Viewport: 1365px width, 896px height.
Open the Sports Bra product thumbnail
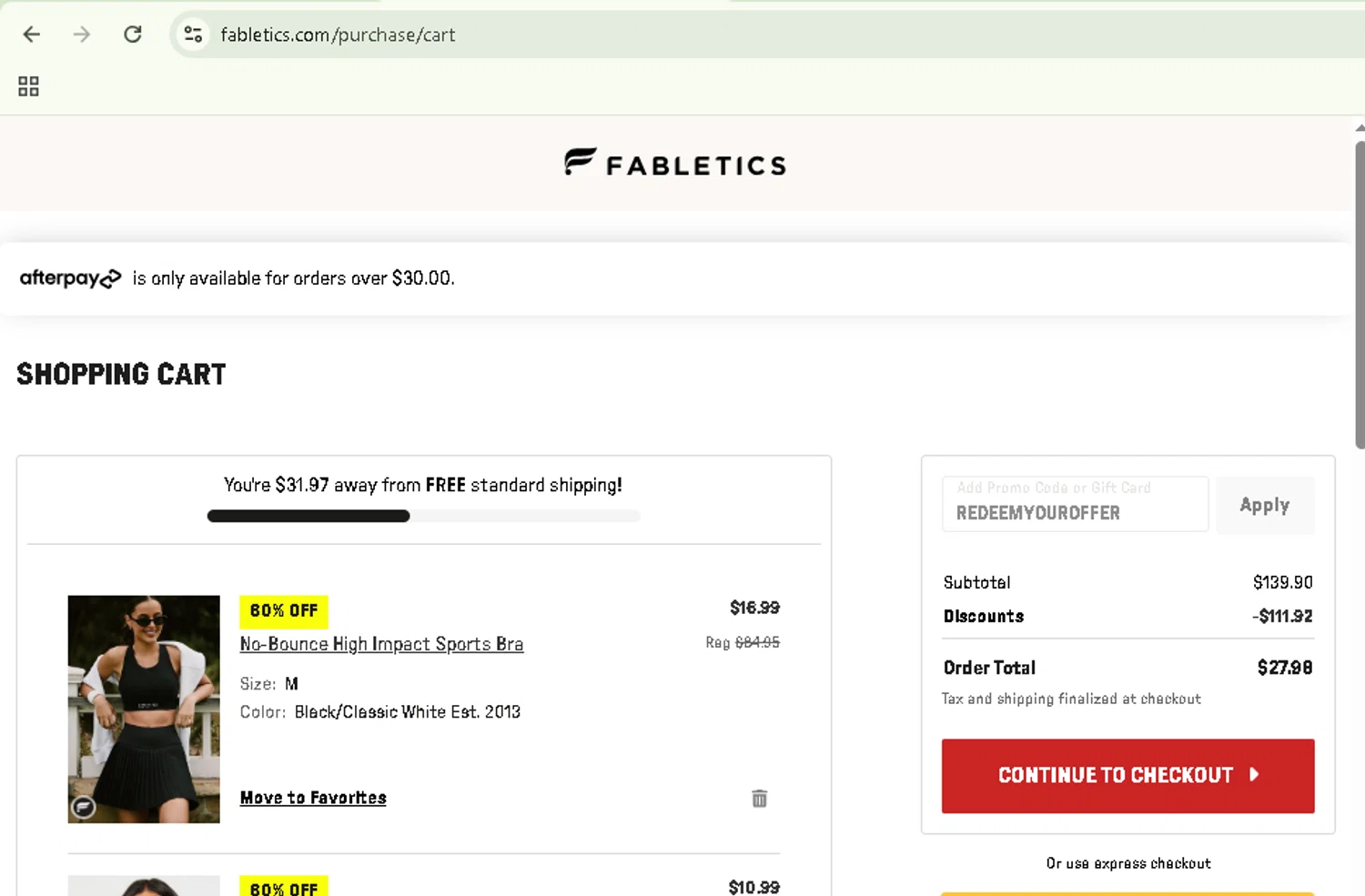click(x=144, y=710)
